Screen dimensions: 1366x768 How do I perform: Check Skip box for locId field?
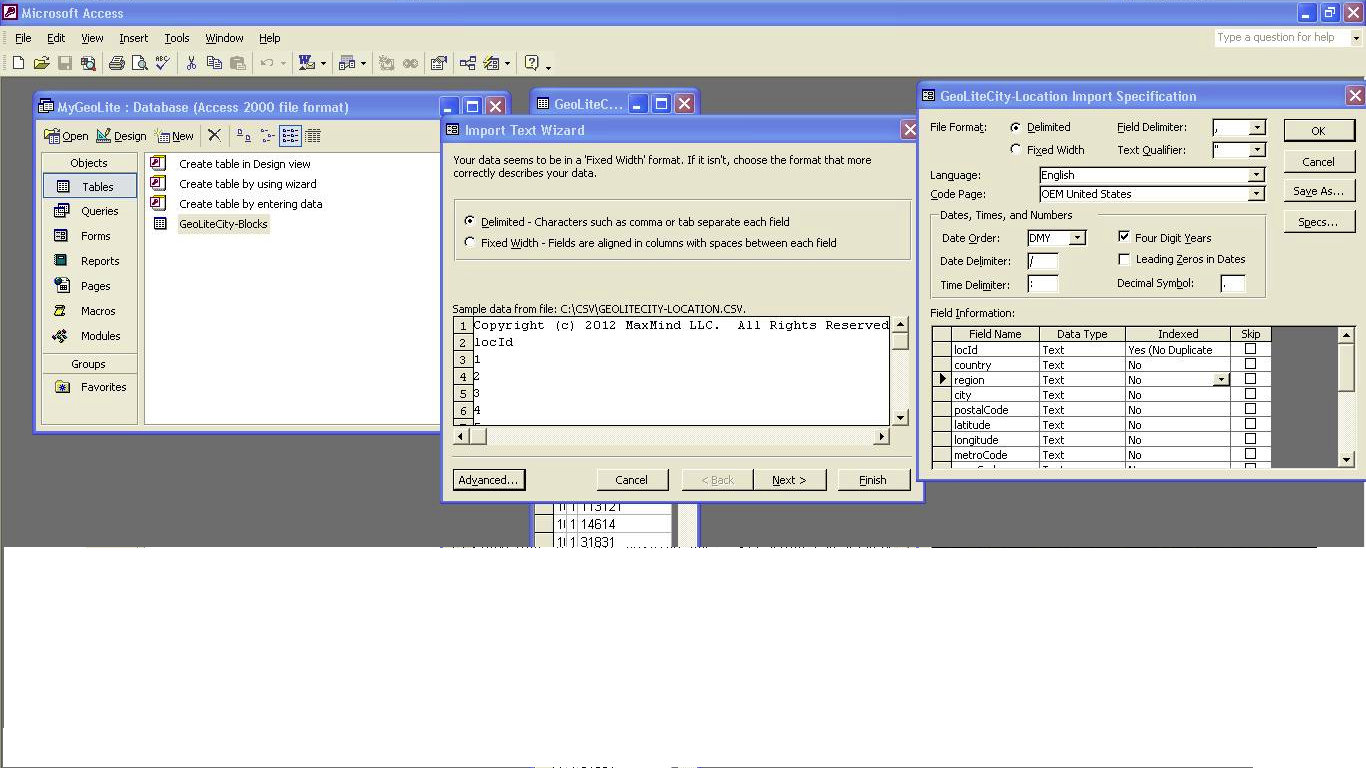click(x=1250, y=349)
